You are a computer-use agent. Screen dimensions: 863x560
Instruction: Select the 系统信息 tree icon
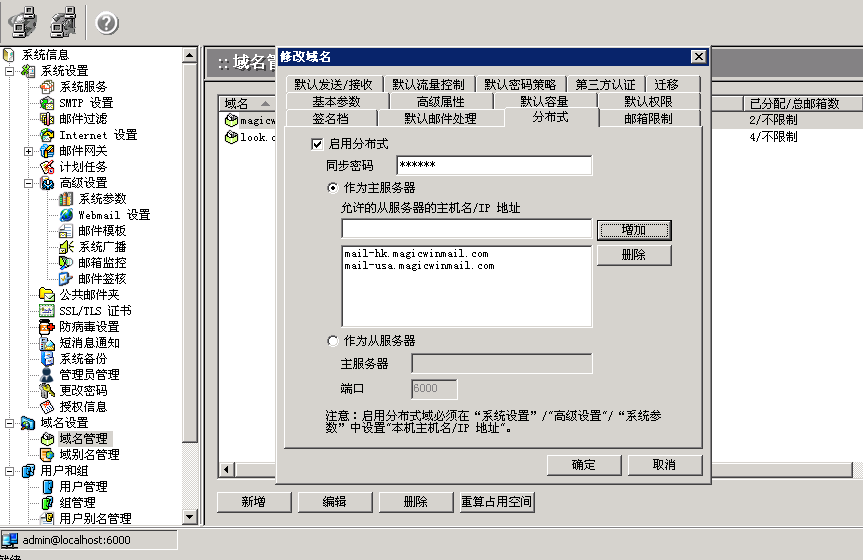[8, 55]
